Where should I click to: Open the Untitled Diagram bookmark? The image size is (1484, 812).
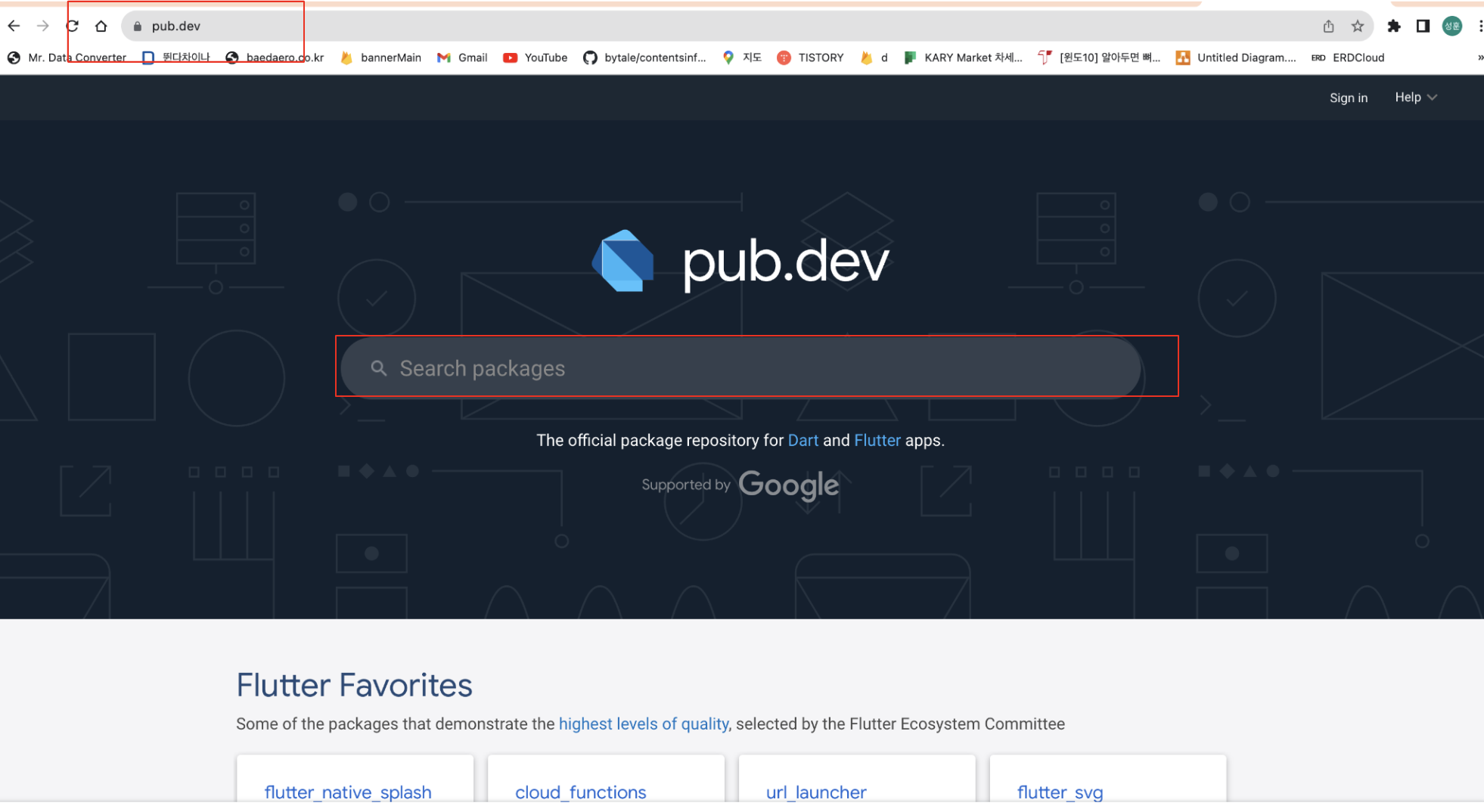pos(1236,57)
